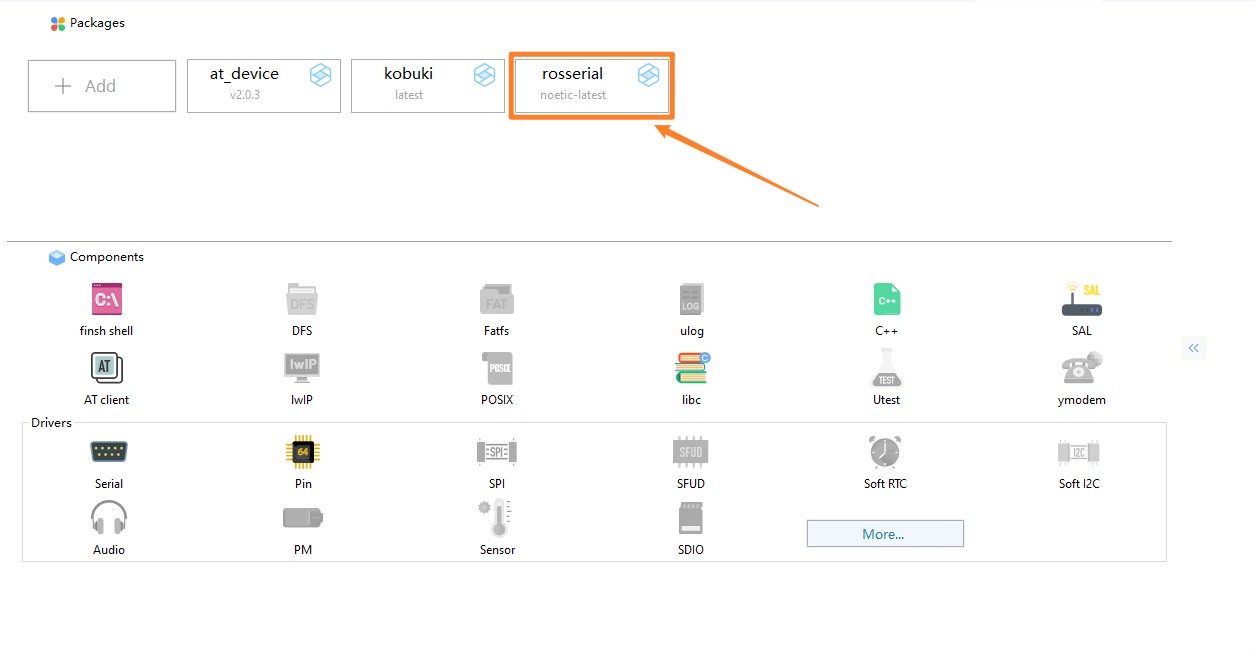
Task: Select the Soft I2C driver icon
Action: point(1079,452)
